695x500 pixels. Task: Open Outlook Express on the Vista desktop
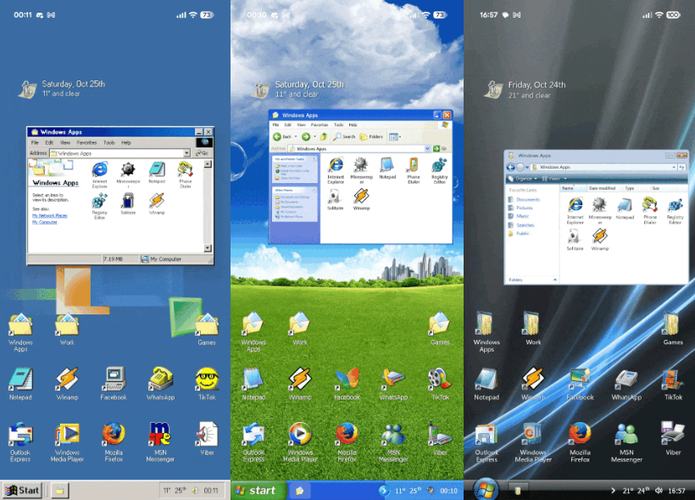486,434
